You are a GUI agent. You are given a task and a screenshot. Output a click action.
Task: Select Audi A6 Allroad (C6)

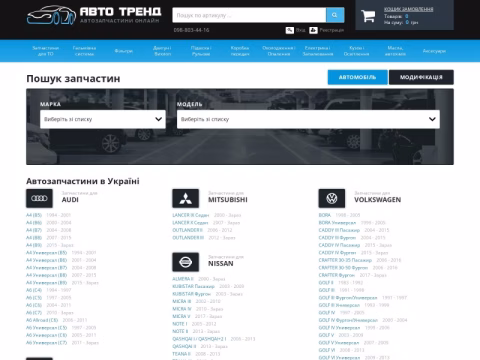42,320
